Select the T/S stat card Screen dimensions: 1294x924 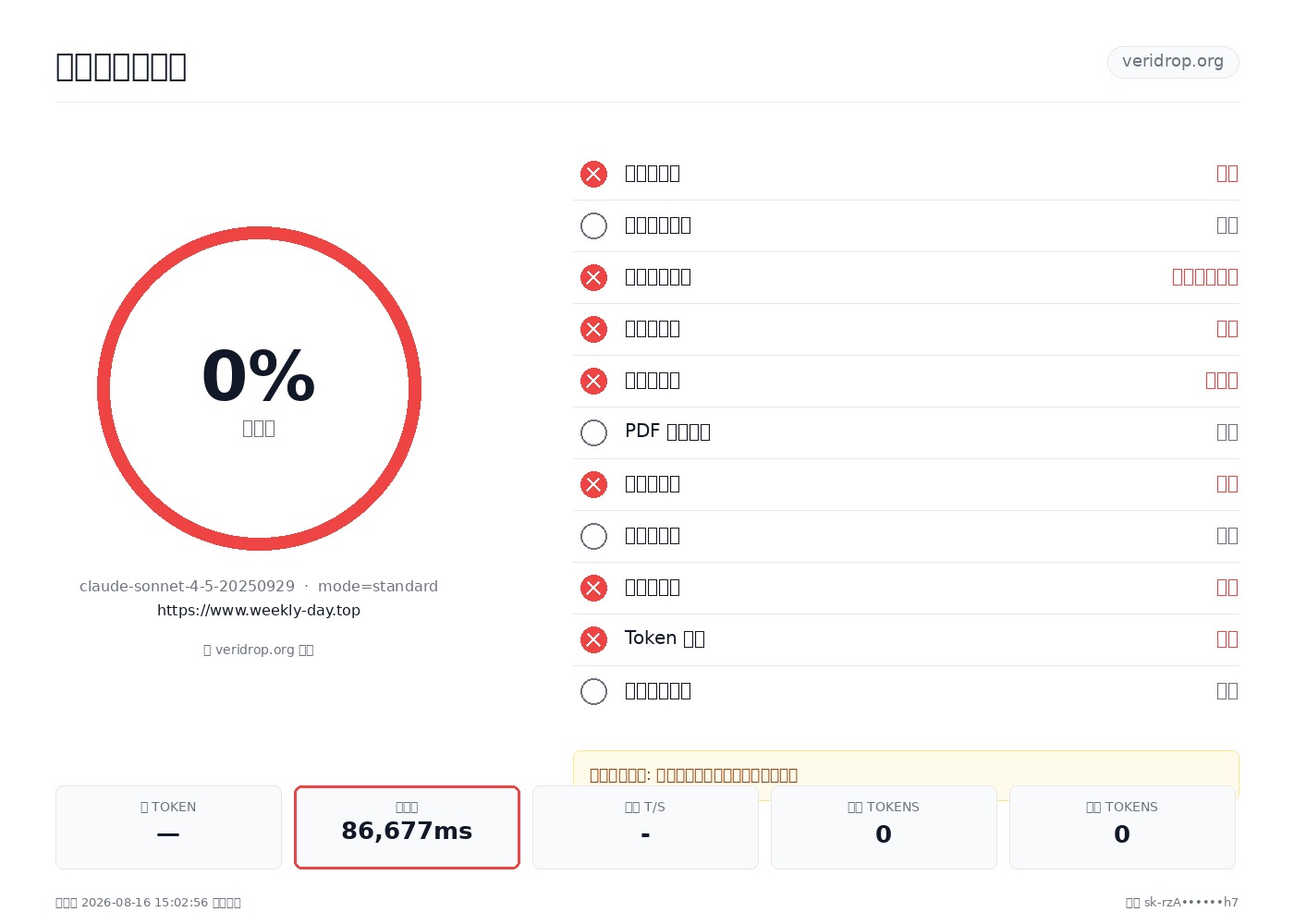645,827
